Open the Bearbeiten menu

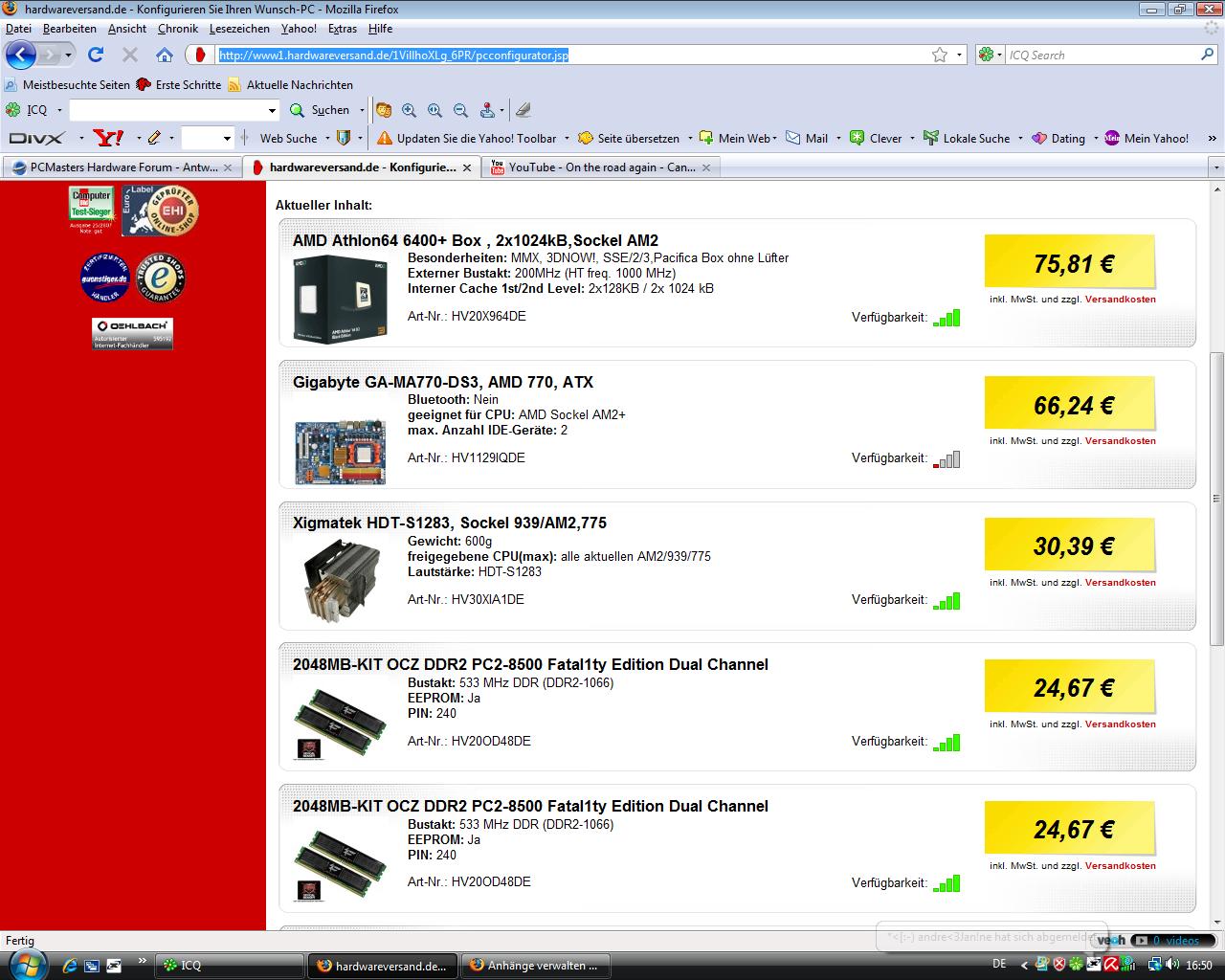pyautogui.click(x=69, y=29)
